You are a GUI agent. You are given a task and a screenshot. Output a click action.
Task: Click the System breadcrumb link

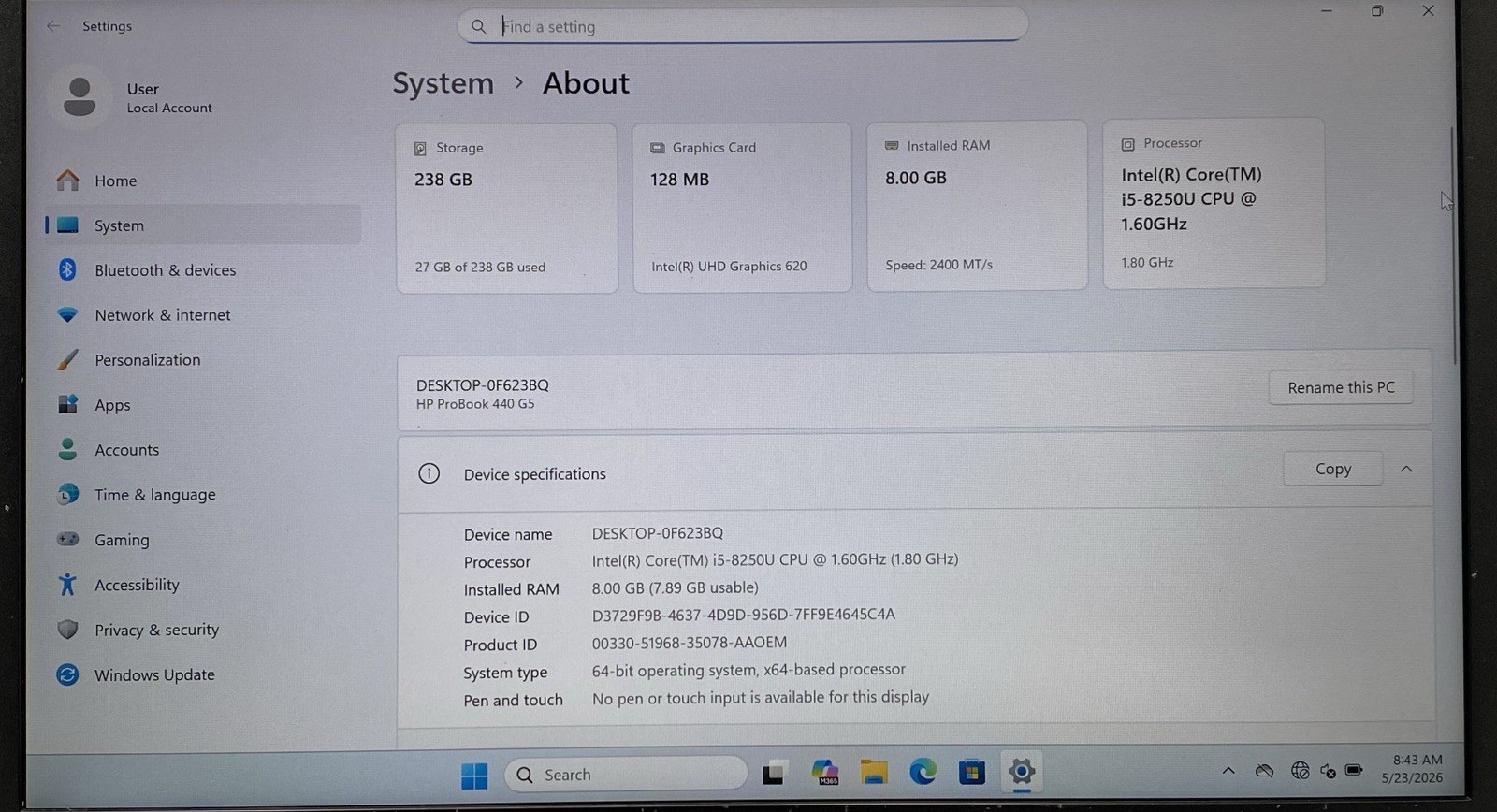tap(443, 83)
